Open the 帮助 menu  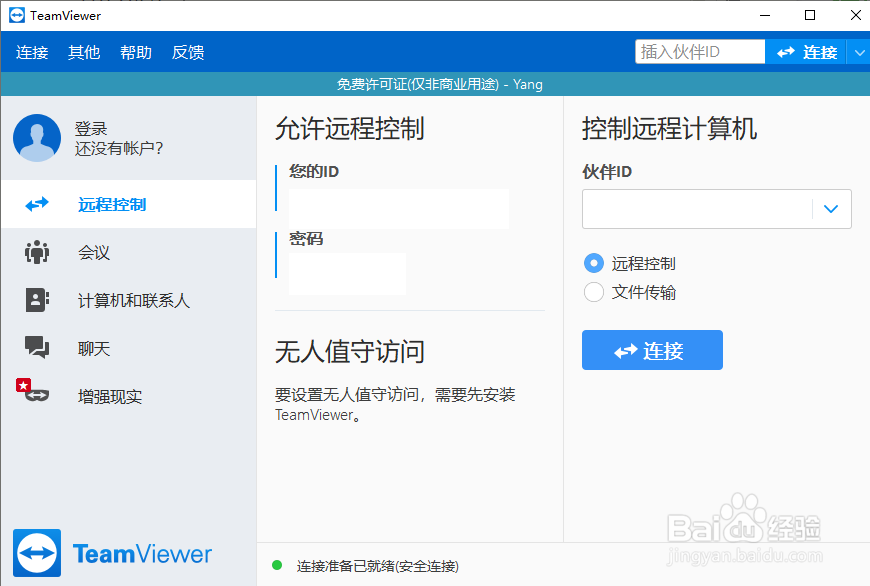pyautogui.click(x=135, y=52)
